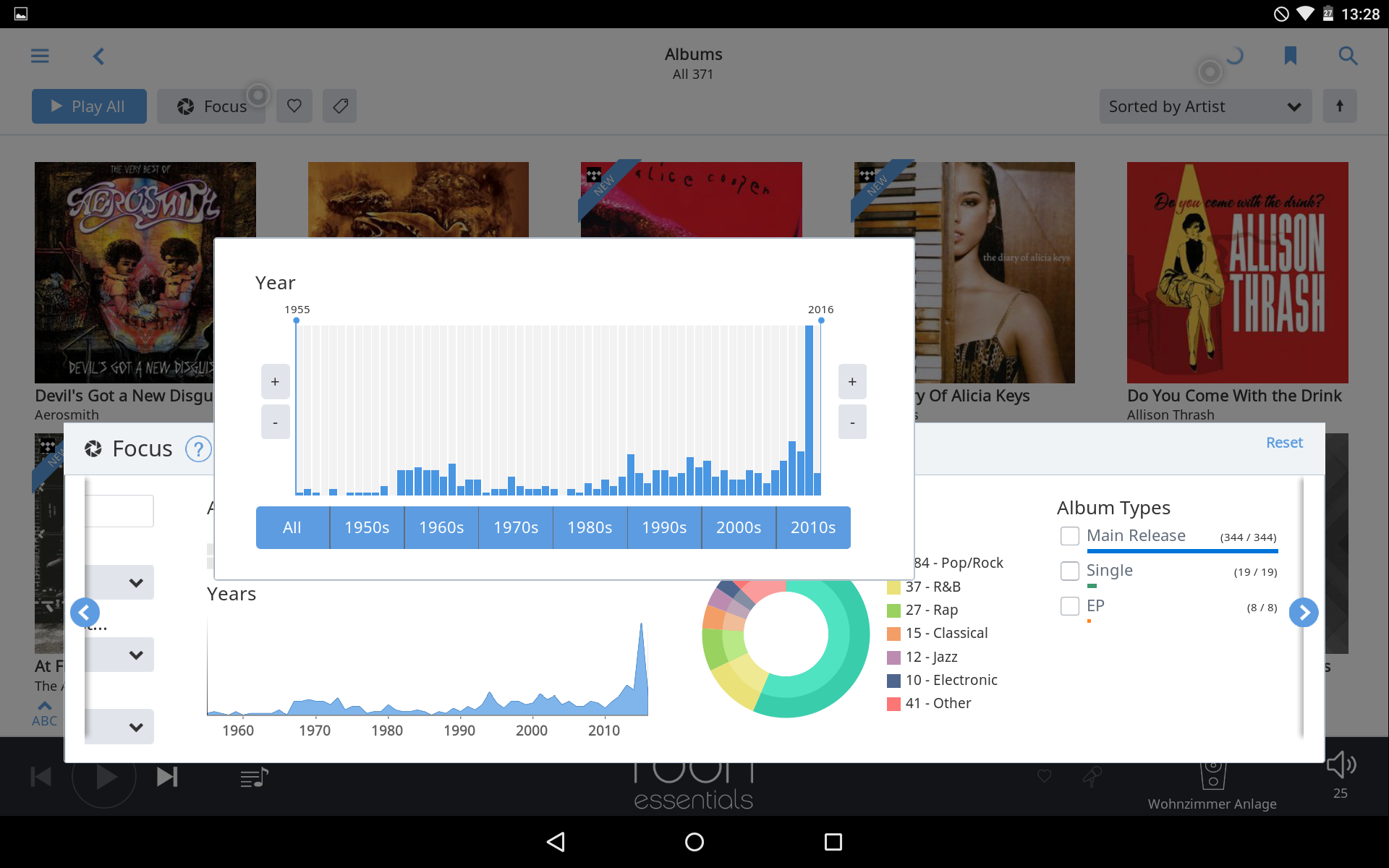
Task: Click the 2016 end year handle
Action: [x=821, y=320]
